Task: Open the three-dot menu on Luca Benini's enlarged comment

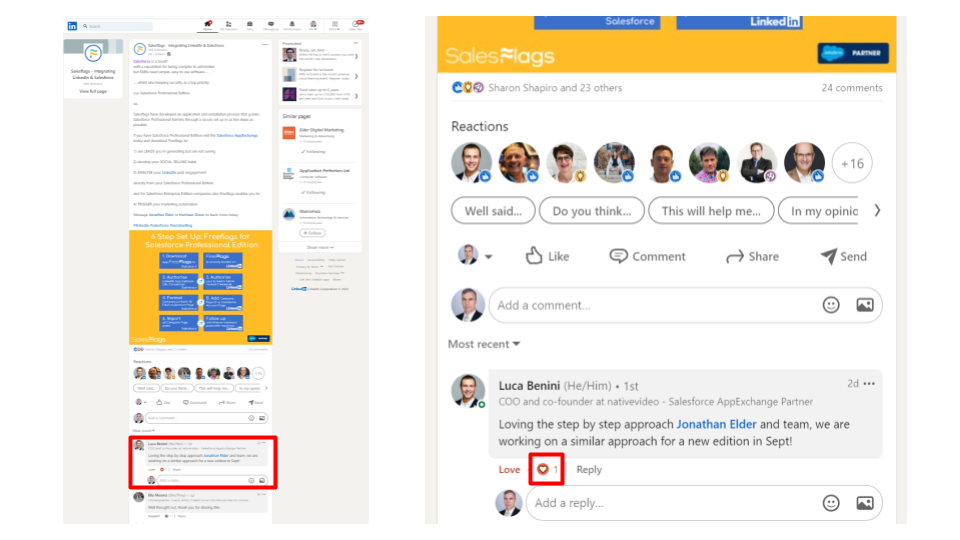Action: pos(869,384)
